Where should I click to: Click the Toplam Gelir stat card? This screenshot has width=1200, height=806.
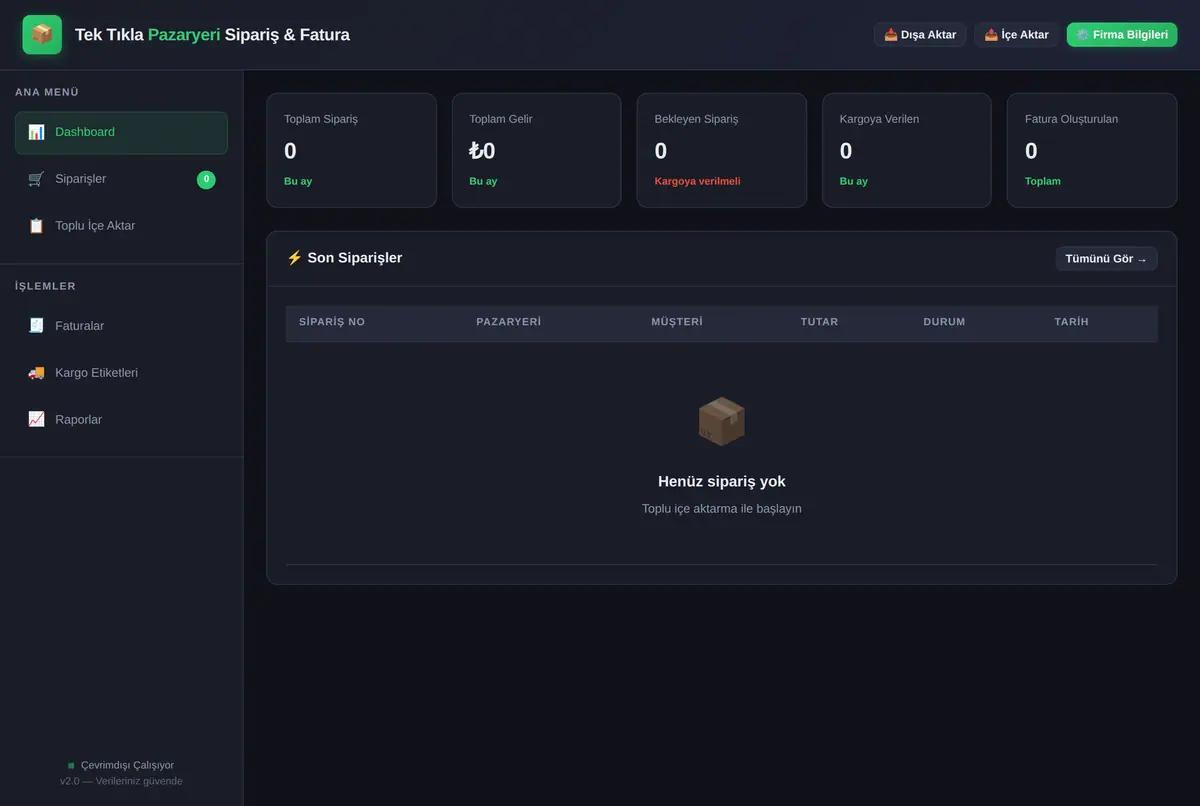(537, 150)
